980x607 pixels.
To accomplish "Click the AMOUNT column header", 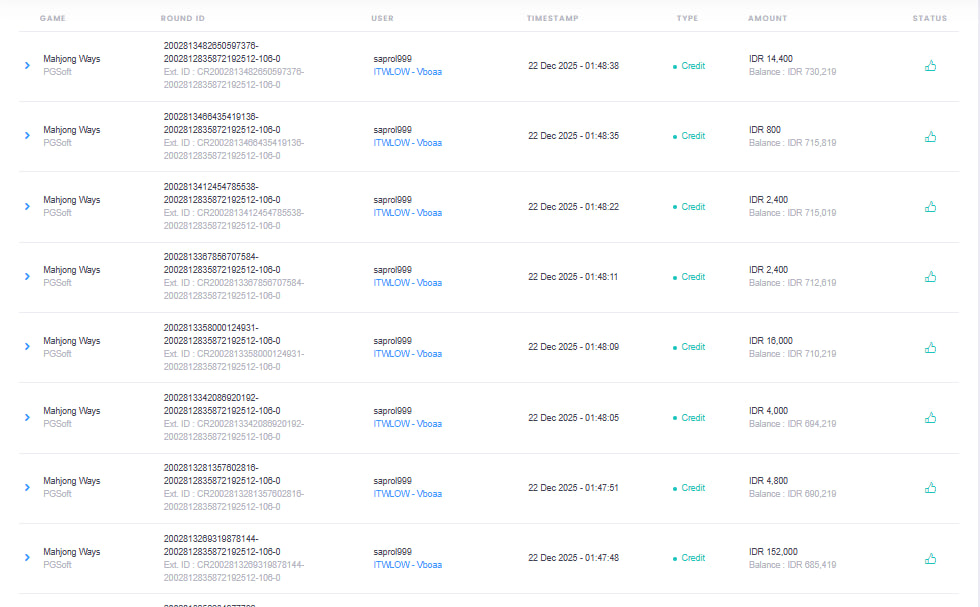I will click(768, 18).
